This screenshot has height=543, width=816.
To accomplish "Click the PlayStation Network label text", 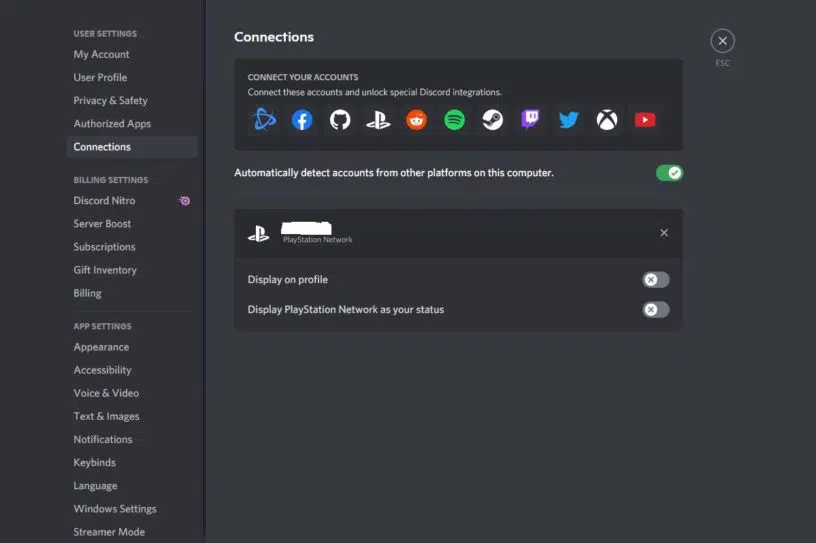I will (317, 239).
